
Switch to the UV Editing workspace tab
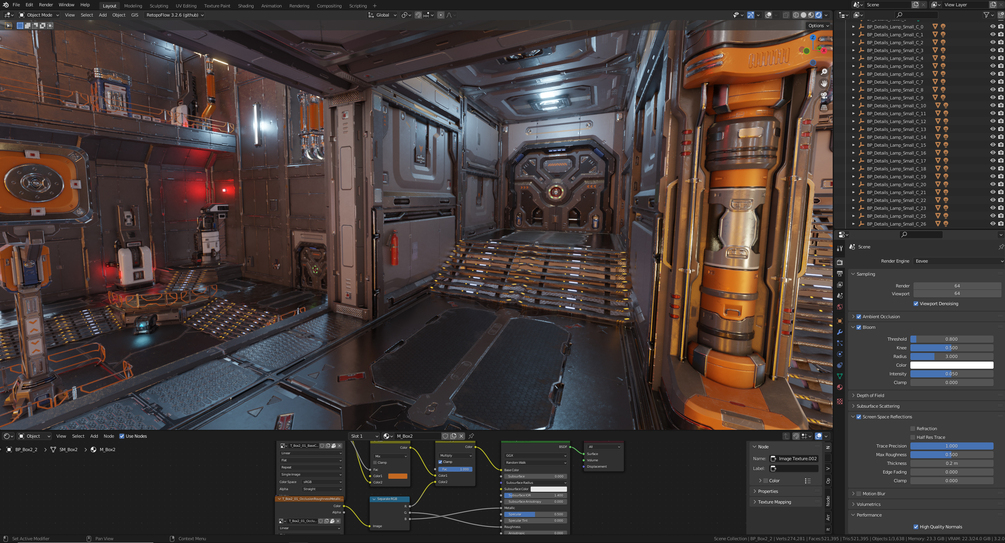186,6
